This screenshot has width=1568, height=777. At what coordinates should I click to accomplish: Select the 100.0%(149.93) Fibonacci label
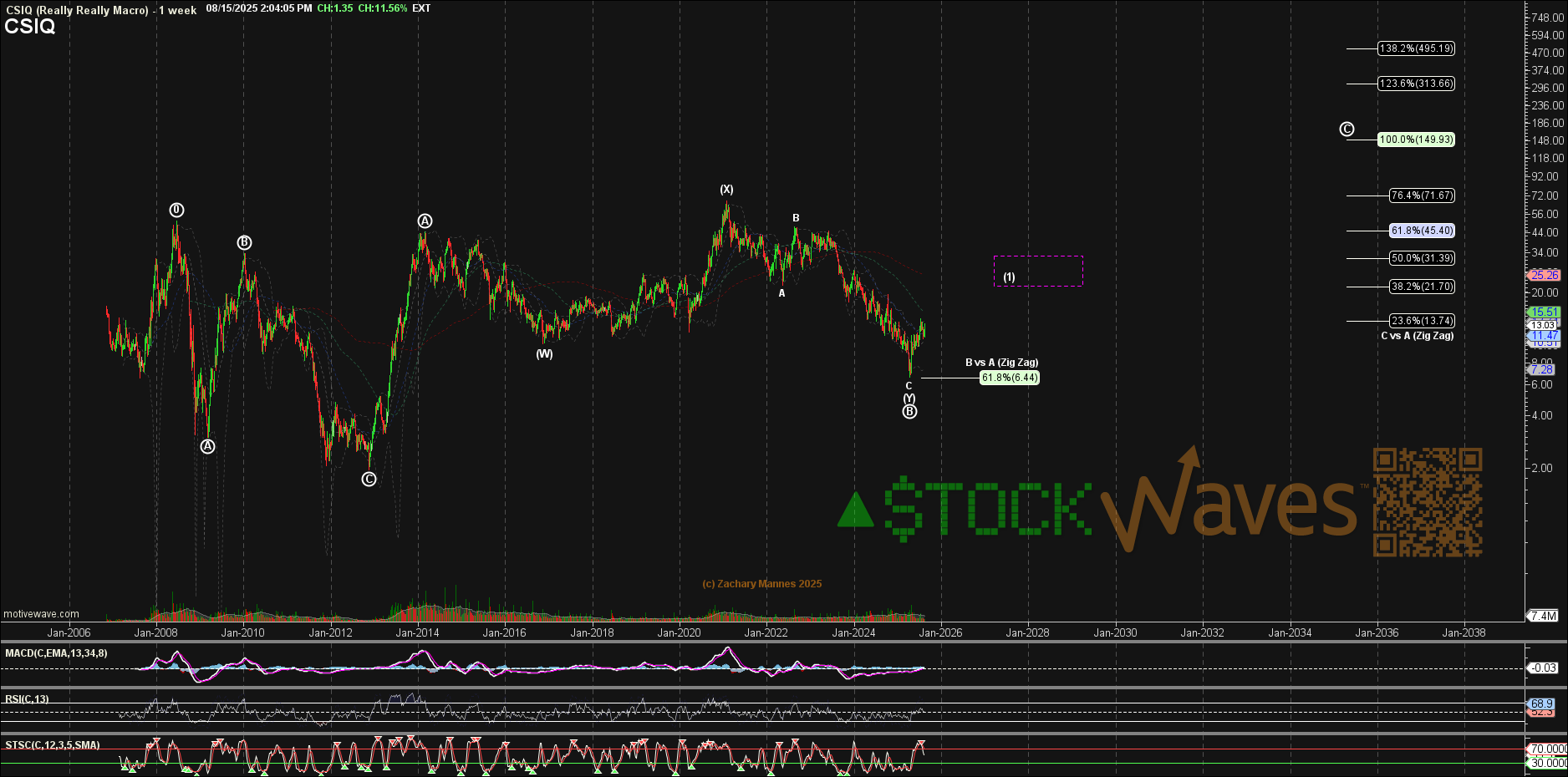[1416, 140]
